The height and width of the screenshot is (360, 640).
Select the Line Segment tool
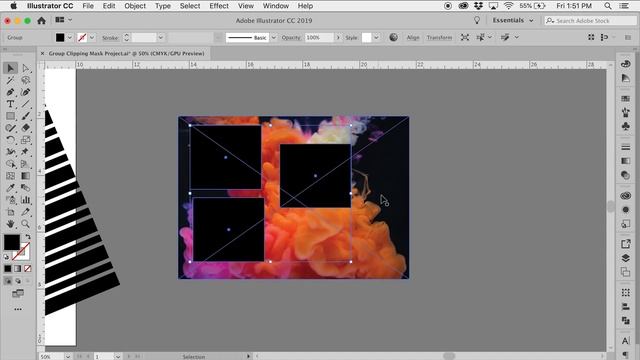(x=26, y=104)
